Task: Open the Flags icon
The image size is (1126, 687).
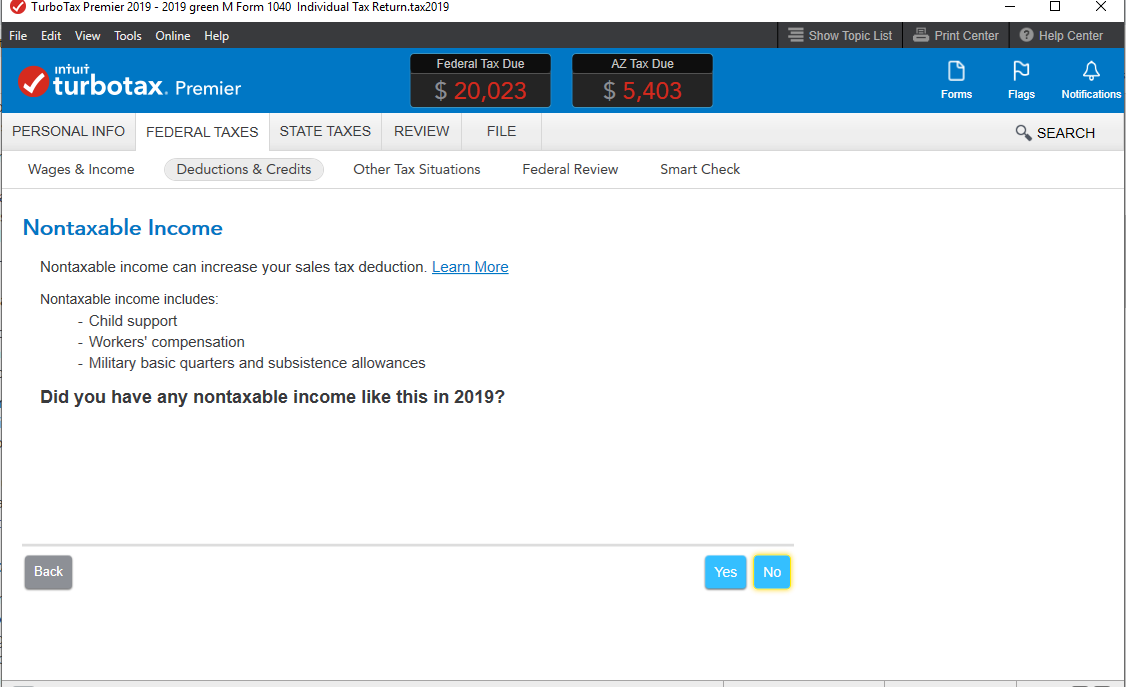Action: click(1020, 80)
